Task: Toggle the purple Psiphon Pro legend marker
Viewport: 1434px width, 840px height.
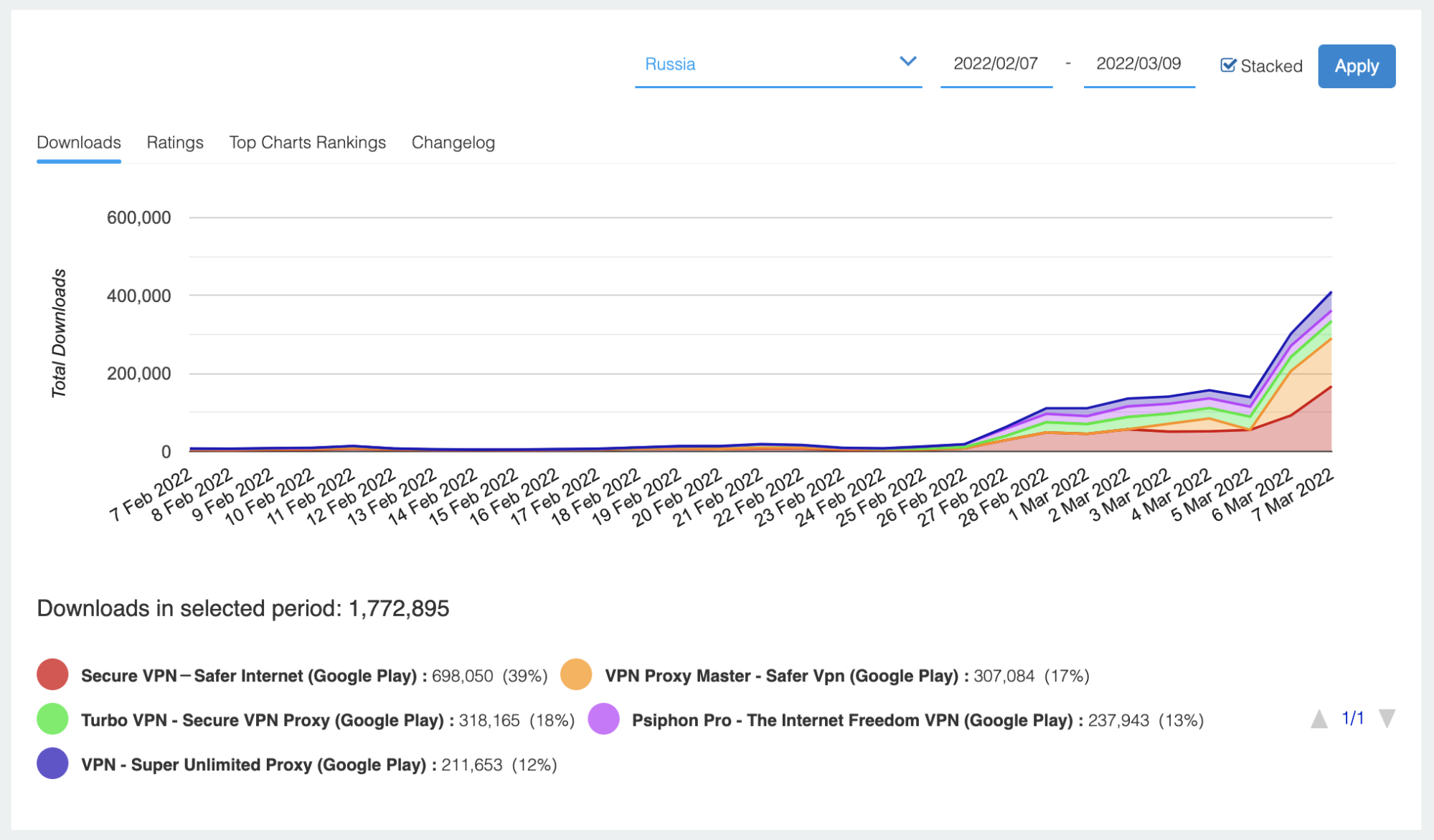Action: (x=603, y=719)
